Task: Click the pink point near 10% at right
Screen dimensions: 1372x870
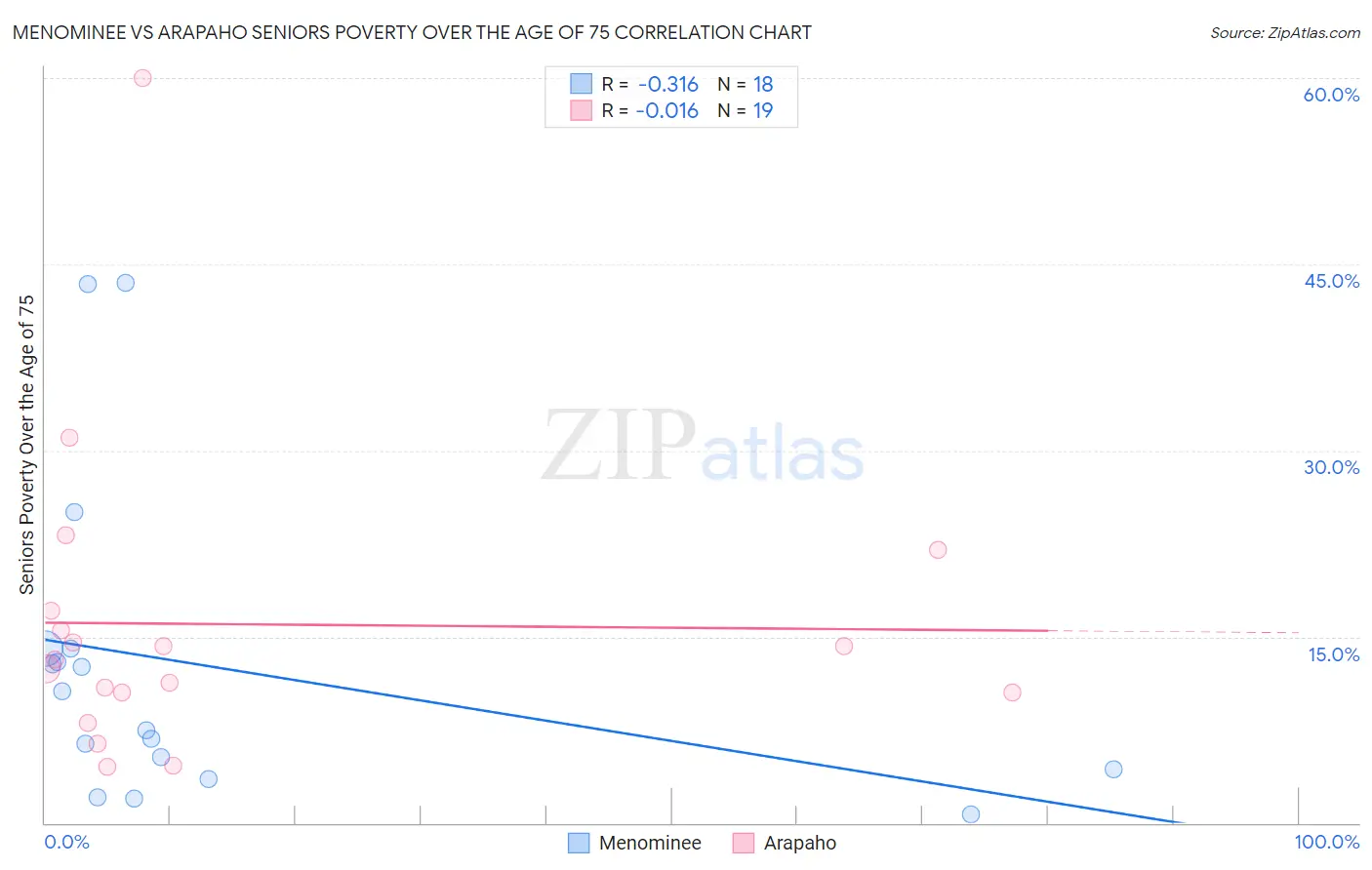Action: [1012, 692]
